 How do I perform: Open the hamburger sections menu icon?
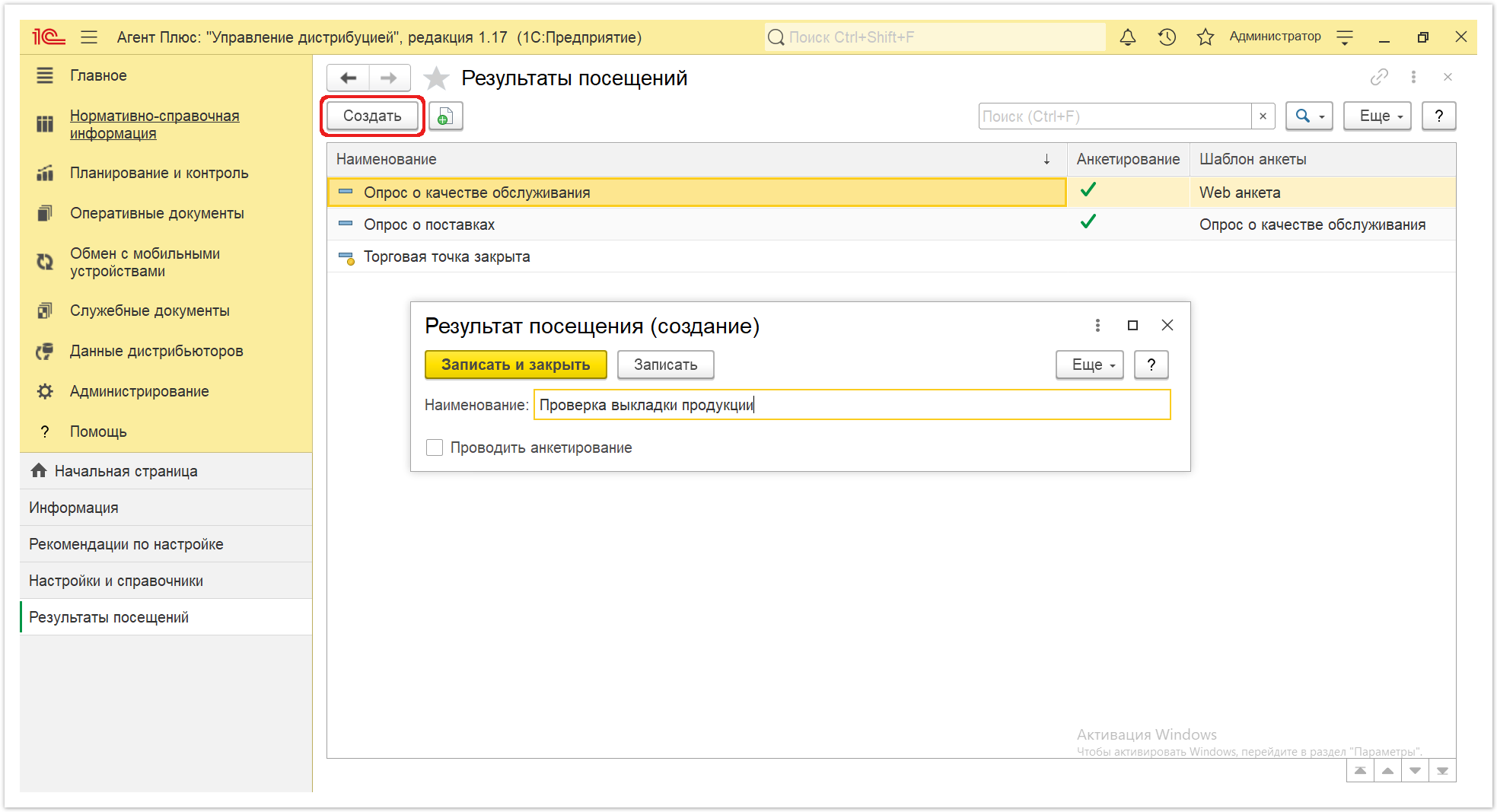(89, 37)
